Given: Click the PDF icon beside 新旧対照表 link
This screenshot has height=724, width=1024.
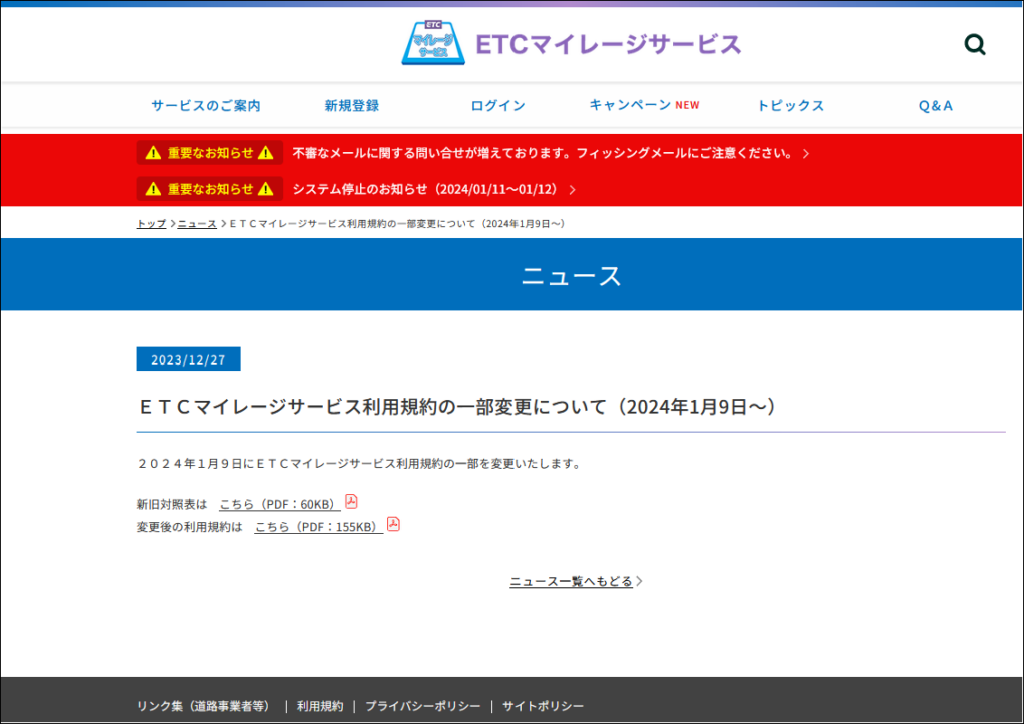Looking at the screenshot, I should click(x=351, y=501).
